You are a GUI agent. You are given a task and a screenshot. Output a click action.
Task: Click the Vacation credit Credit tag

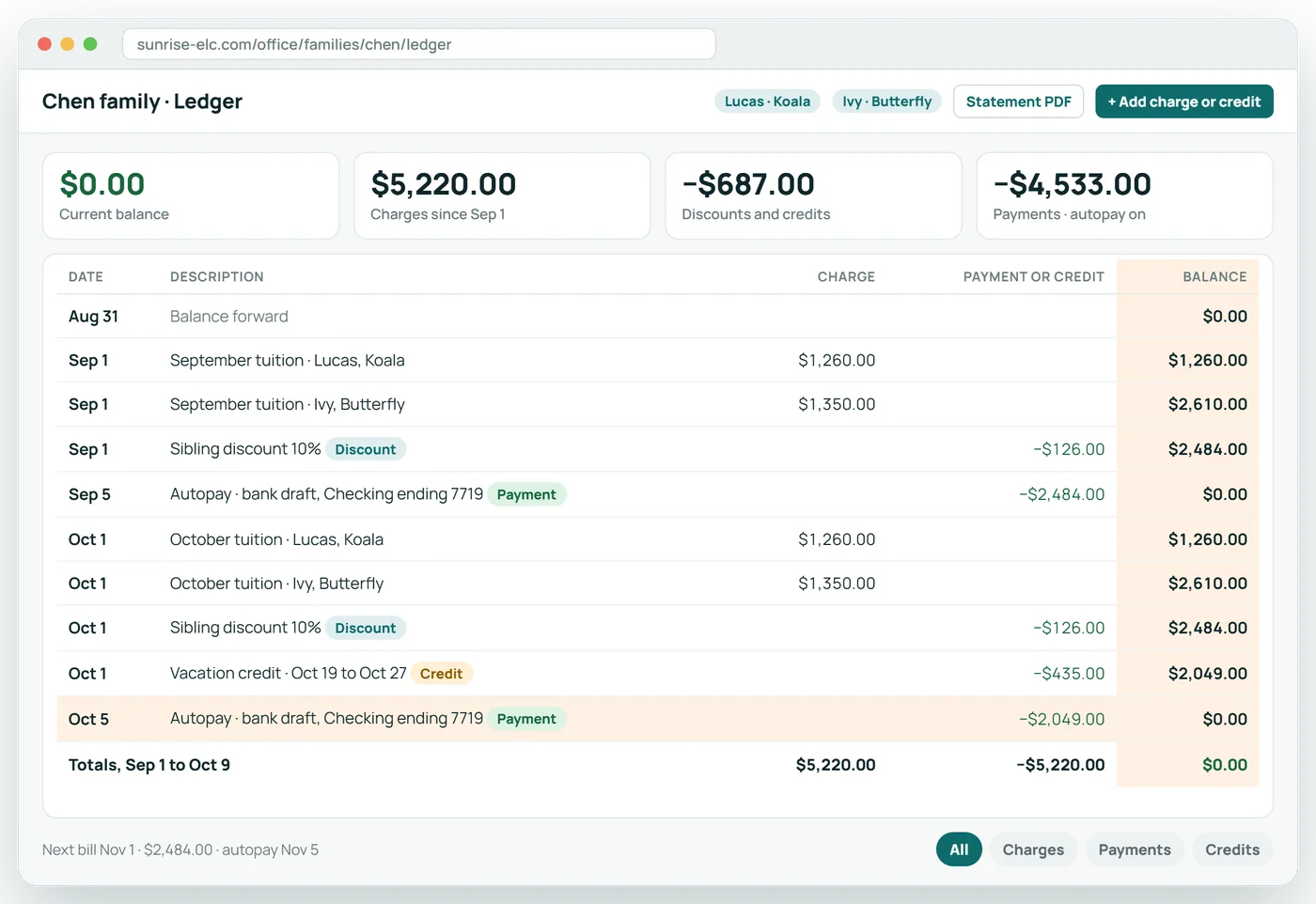click(441, 674)
